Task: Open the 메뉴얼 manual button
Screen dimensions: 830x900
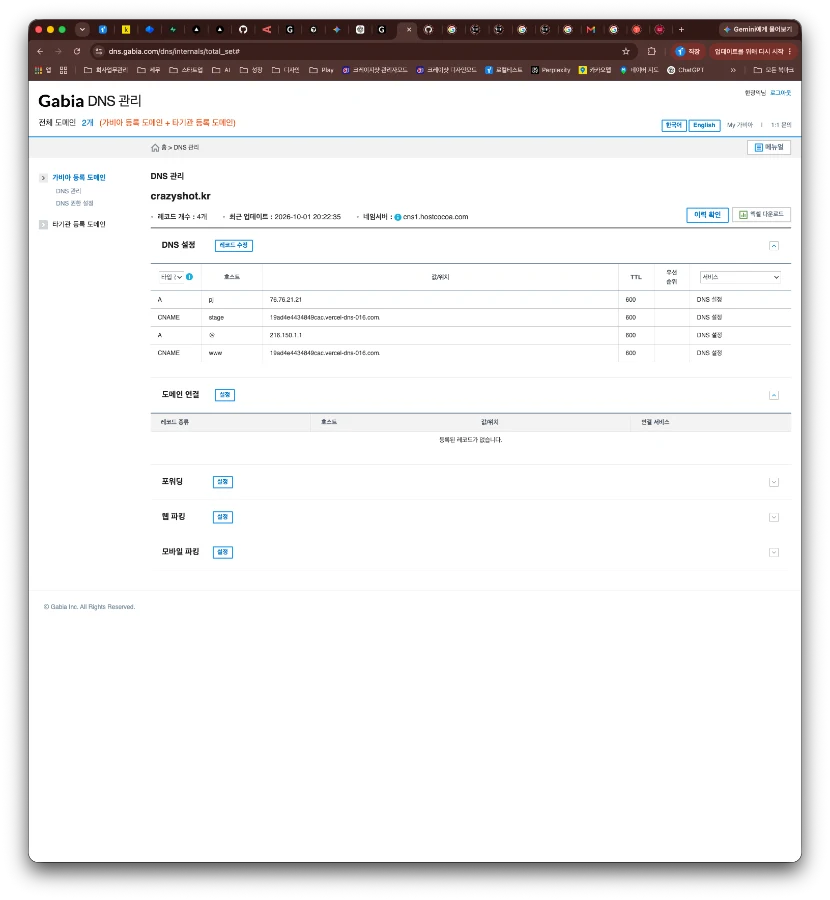Action: 769,148
